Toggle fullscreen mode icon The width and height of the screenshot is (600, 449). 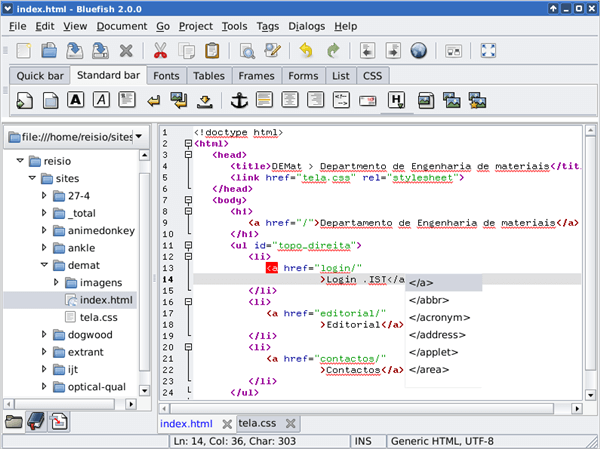click(488, 50)
